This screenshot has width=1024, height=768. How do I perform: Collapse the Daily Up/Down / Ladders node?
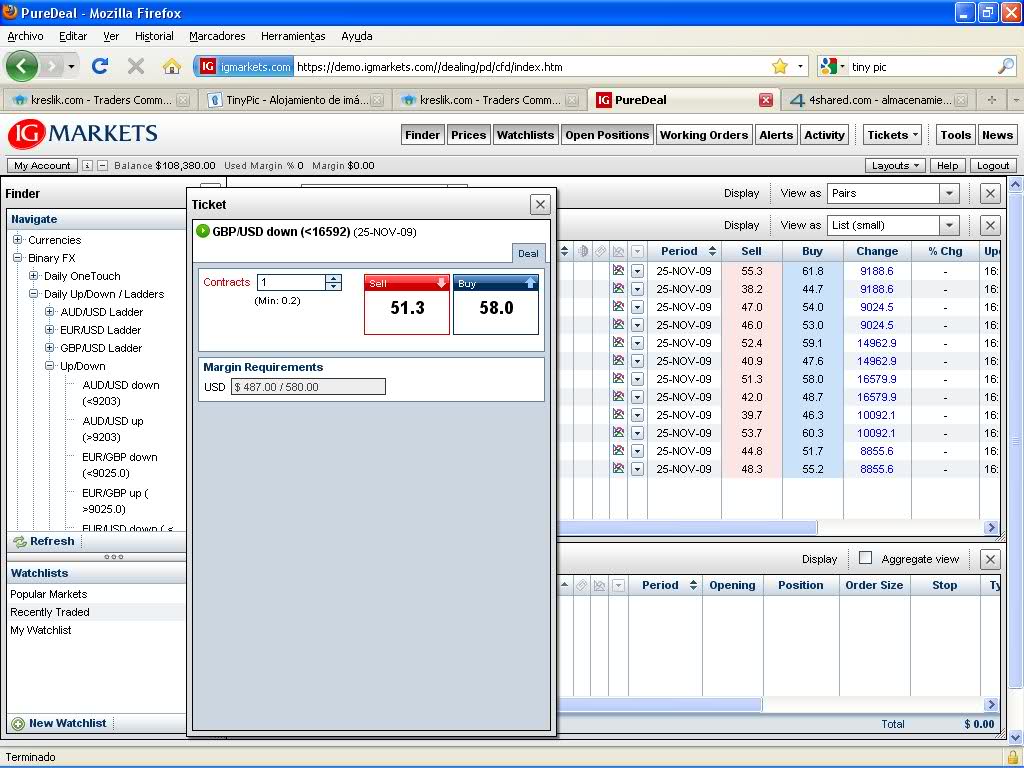tap(33, 294)
